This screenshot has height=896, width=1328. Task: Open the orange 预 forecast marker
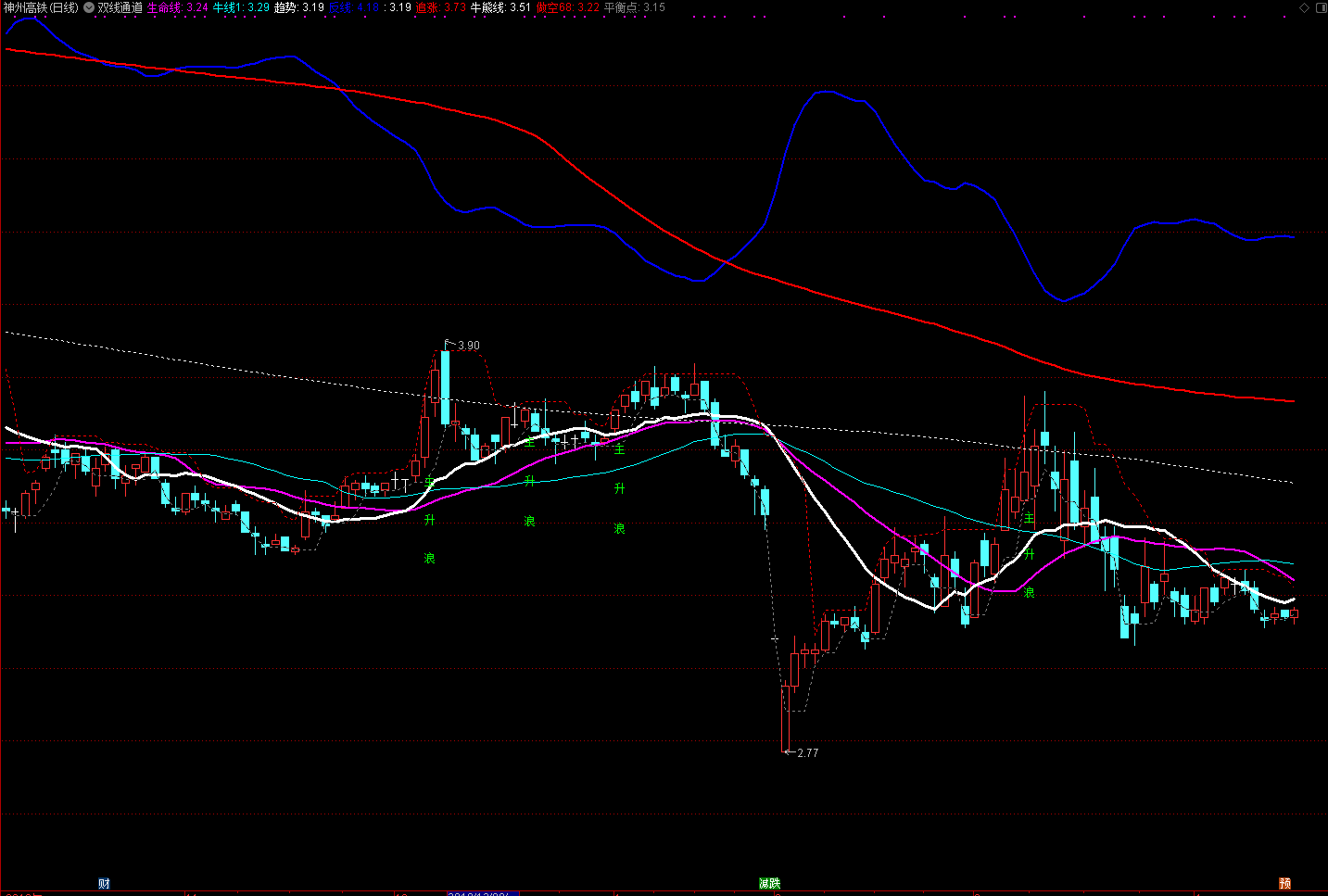coord(1285,884)
